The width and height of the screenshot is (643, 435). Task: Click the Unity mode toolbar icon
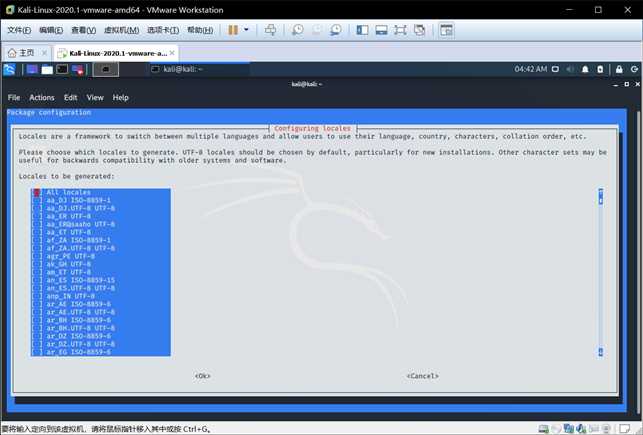420,30
